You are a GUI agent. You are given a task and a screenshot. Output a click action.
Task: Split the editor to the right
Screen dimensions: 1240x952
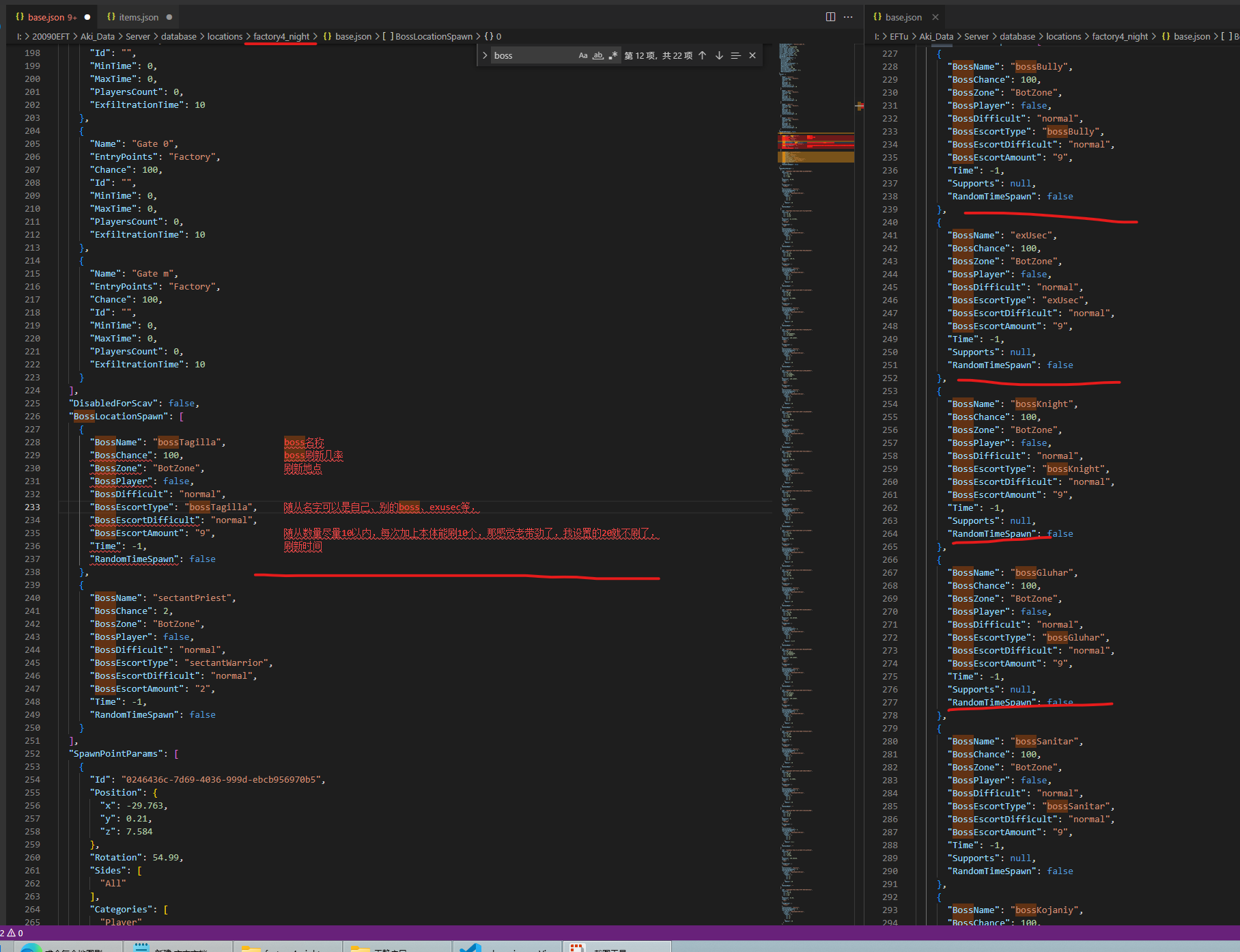830,17
